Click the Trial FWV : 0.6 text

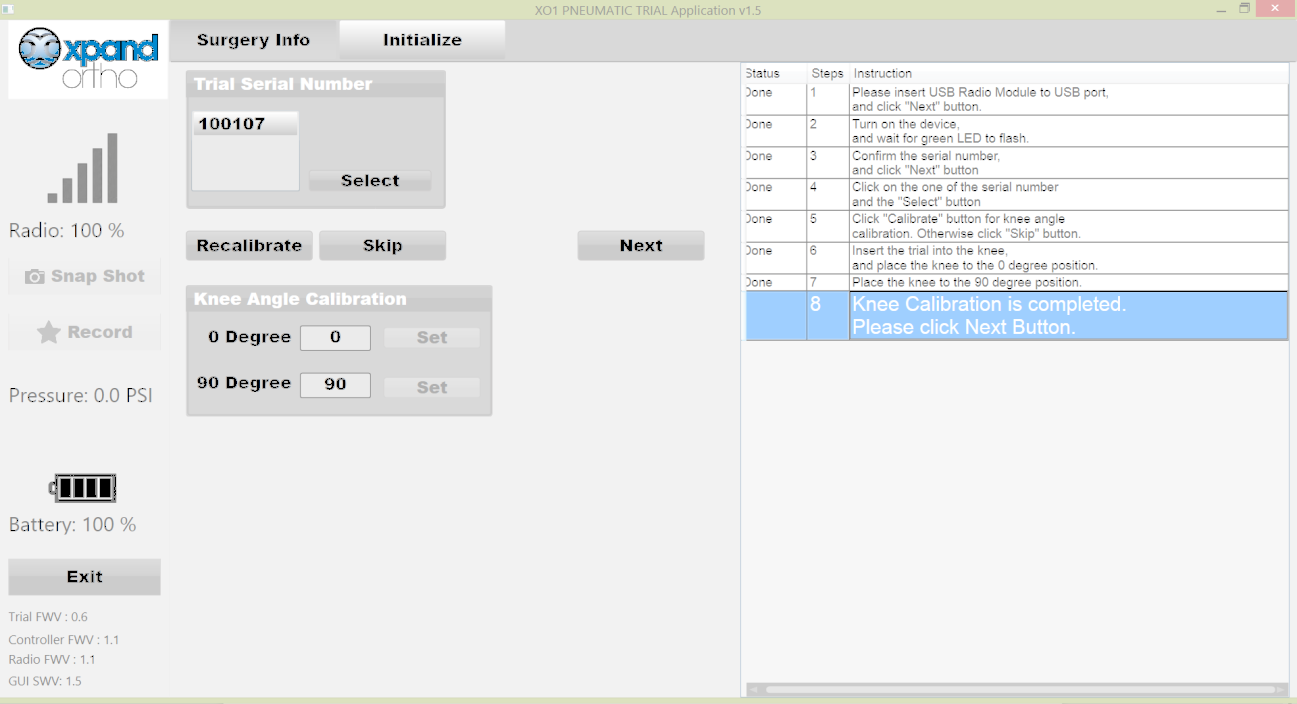tap(48, 617)
